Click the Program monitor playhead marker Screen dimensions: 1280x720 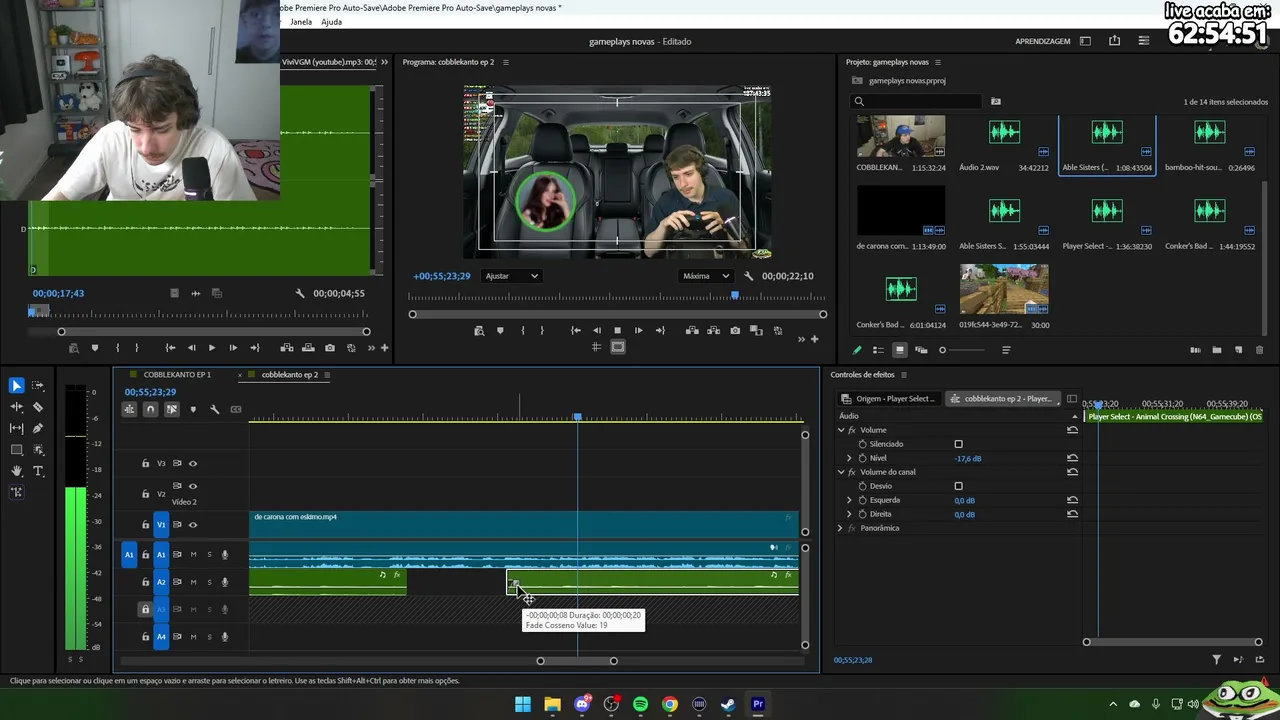tap(735, 295)
